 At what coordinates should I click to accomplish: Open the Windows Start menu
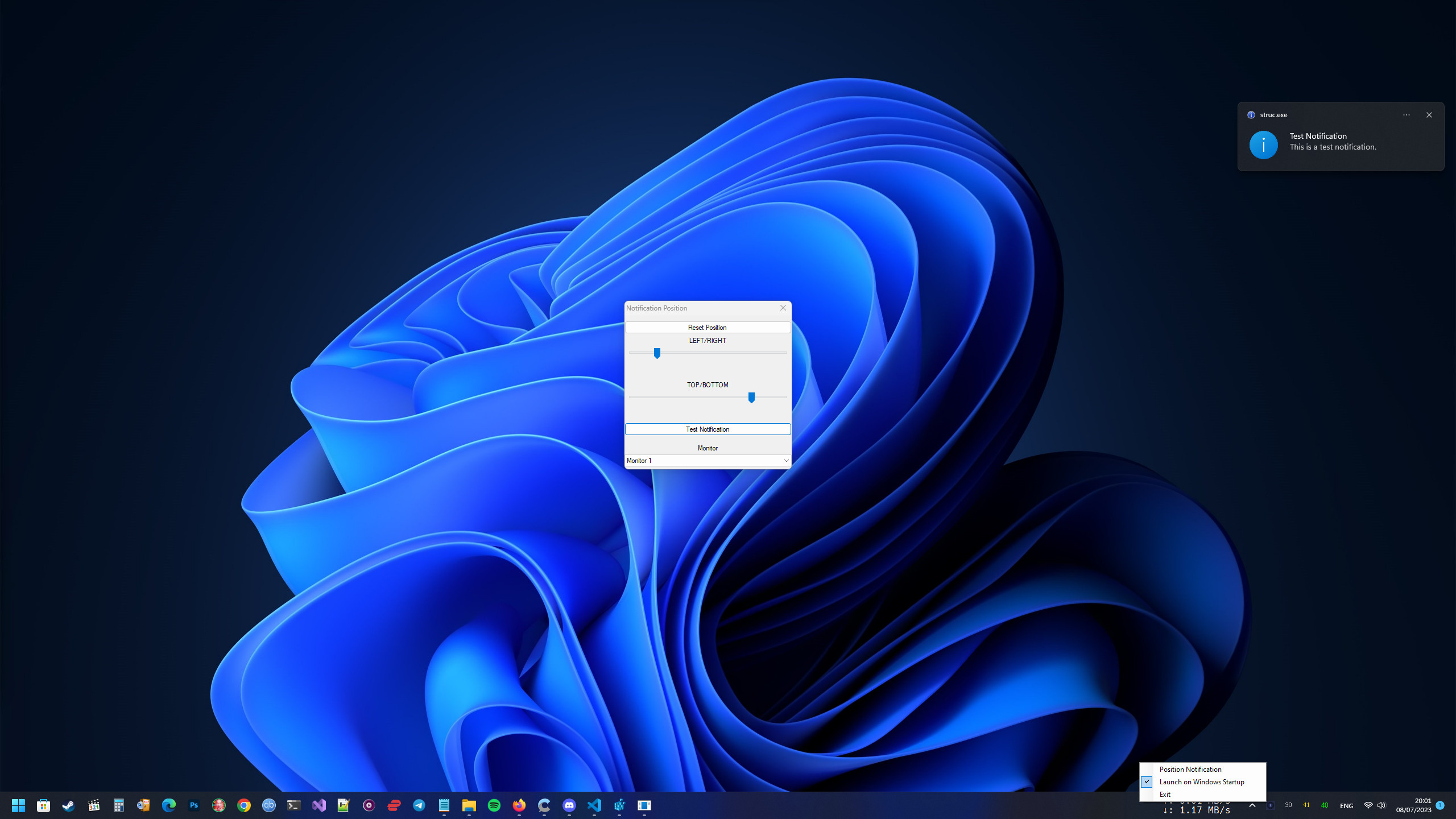point(18,805)
